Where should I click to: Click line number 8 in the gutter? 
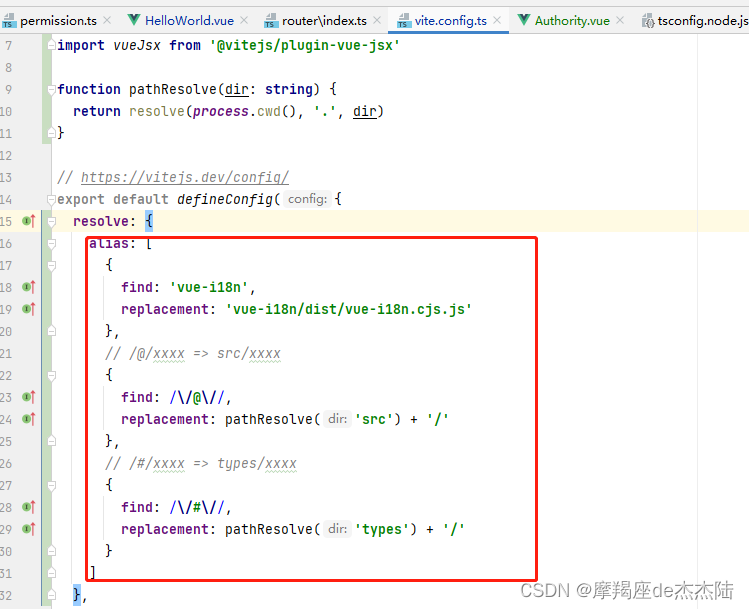[8, 67]
